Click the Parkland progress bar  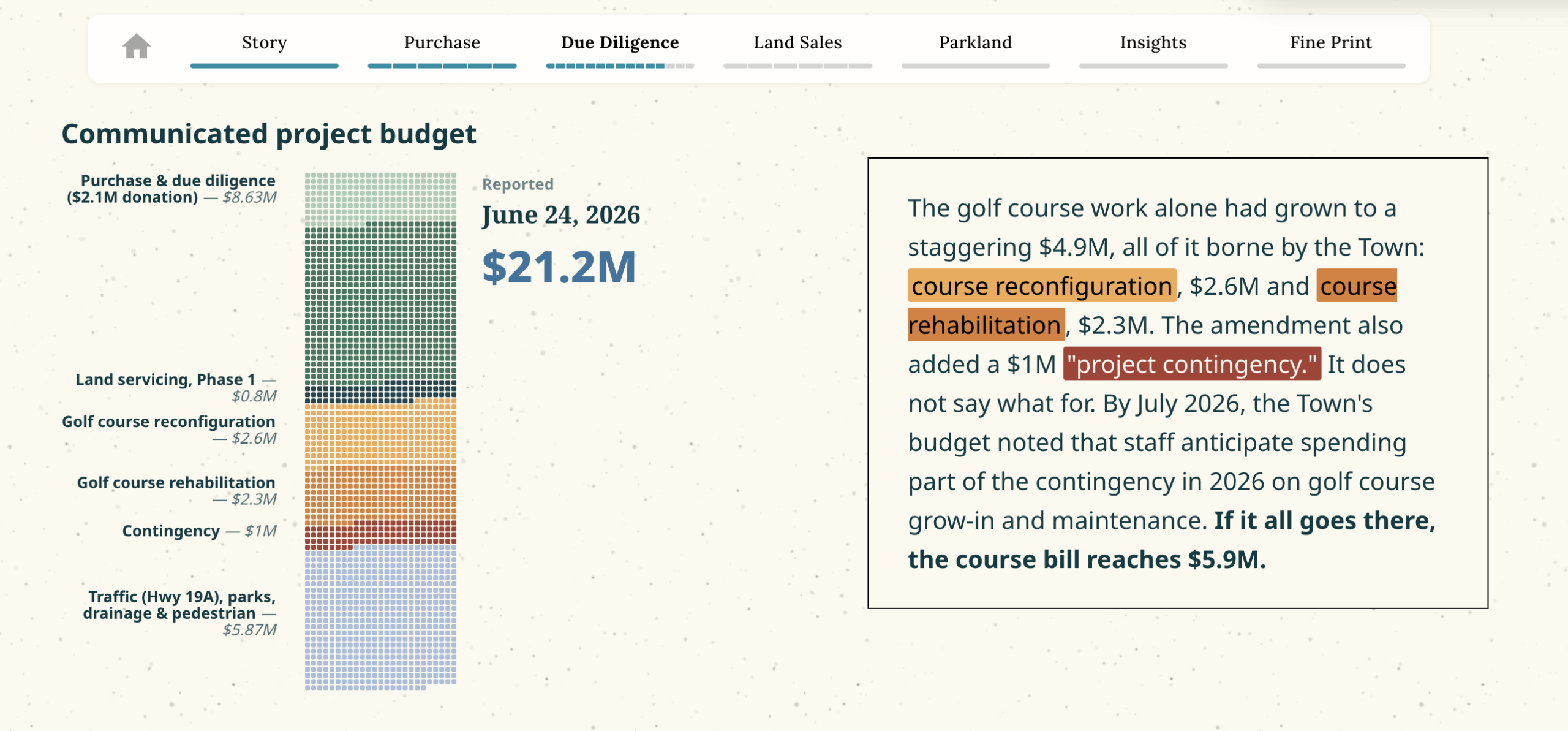tap(975, 66)
